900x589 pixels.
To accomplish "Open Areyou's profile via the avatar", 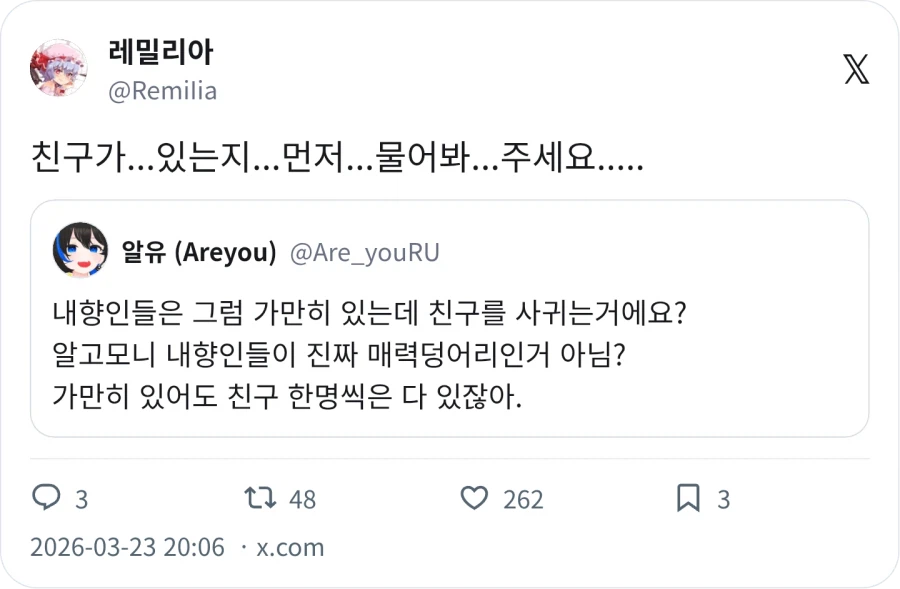I will click(77, 249).
